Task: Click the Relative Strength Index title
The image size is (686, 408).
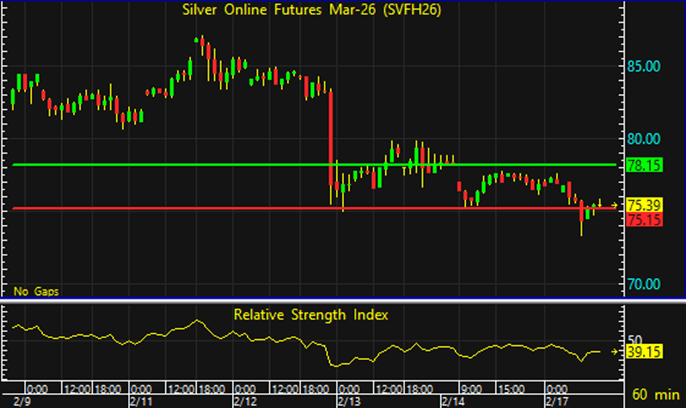Action: [311, 314]
